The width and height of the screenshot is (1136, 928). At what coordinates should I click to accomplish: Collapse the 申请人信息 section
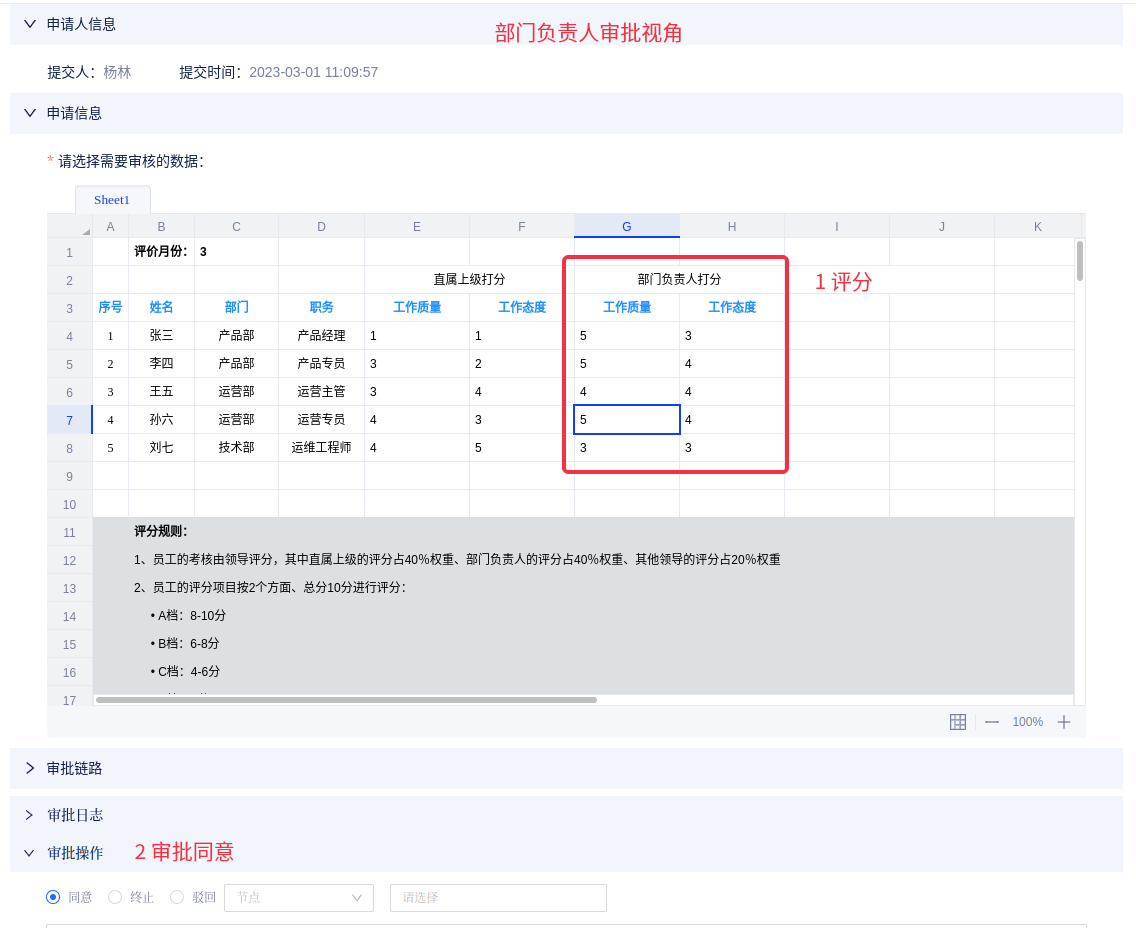30,24
